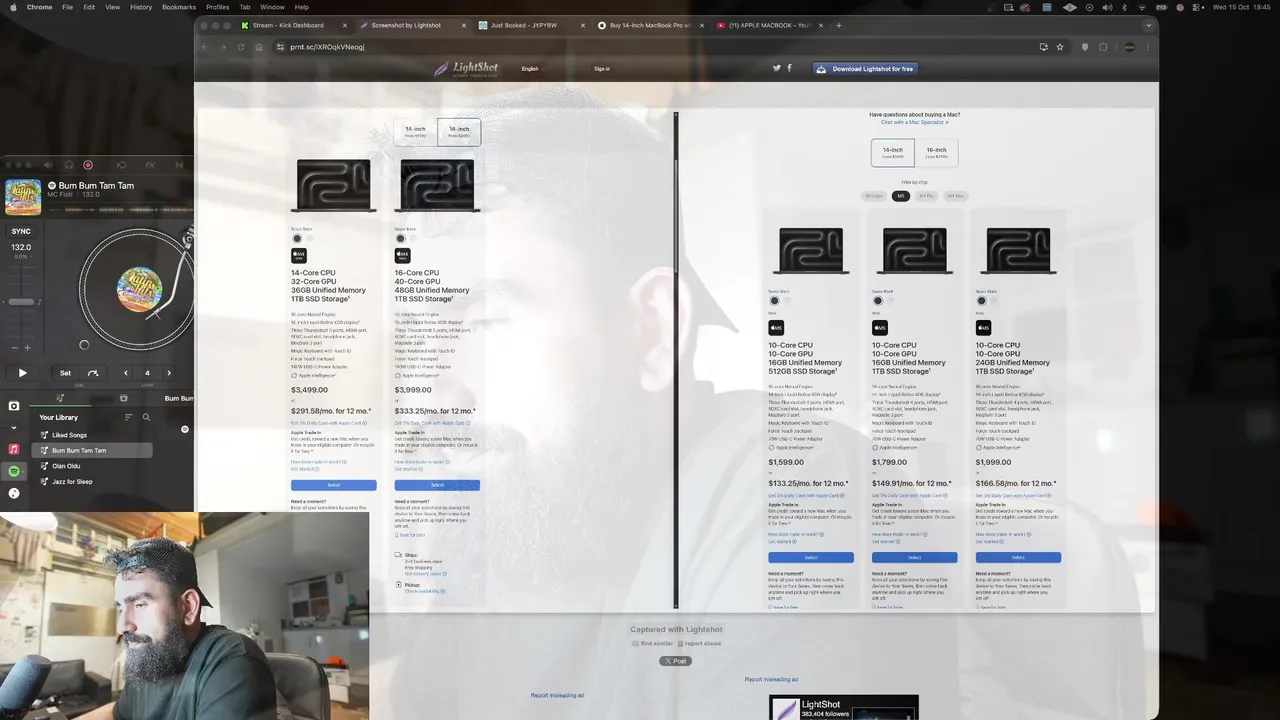Screen dimensions: 1280x720
Task: Enable SYNC on the deck
Action: pos(21,231)
